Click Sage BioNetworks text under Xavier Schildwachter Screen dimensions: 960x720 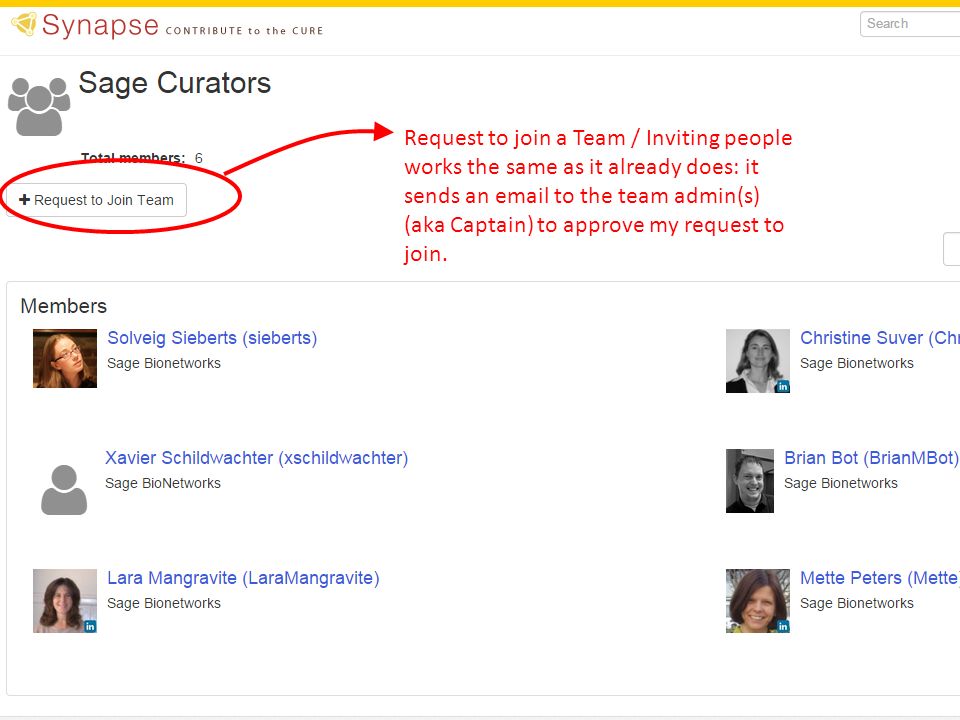coord(163,483)
